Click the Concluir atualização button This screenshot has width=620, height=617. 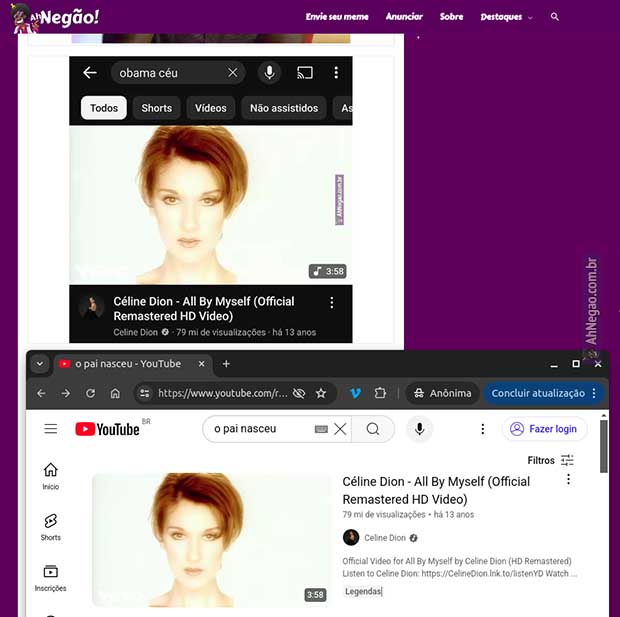pyautogui.click(x=544, y=393)
